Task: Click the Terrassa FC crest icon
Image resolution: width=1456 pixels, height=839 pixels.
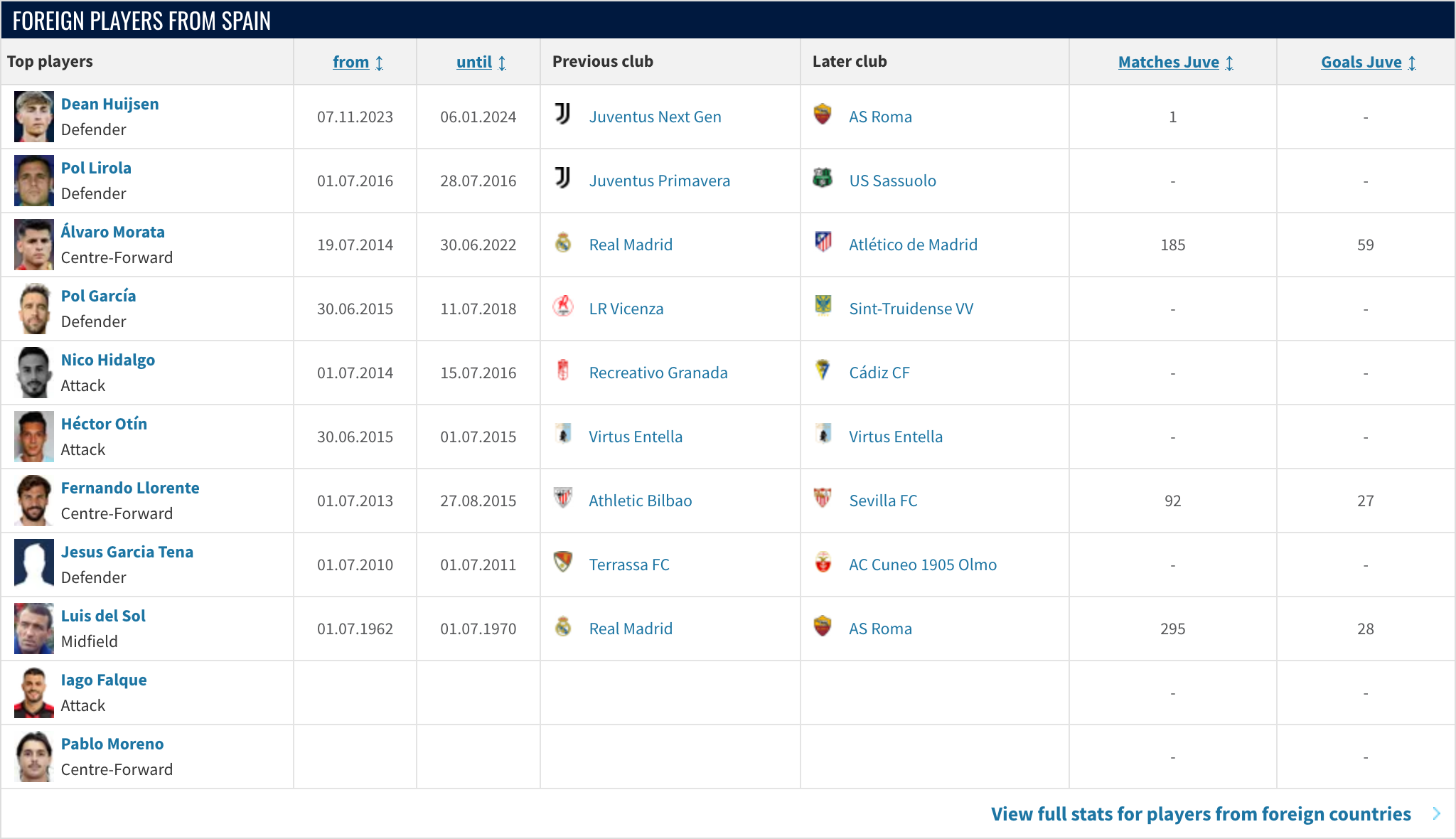Action: click(x=563, y=562)
